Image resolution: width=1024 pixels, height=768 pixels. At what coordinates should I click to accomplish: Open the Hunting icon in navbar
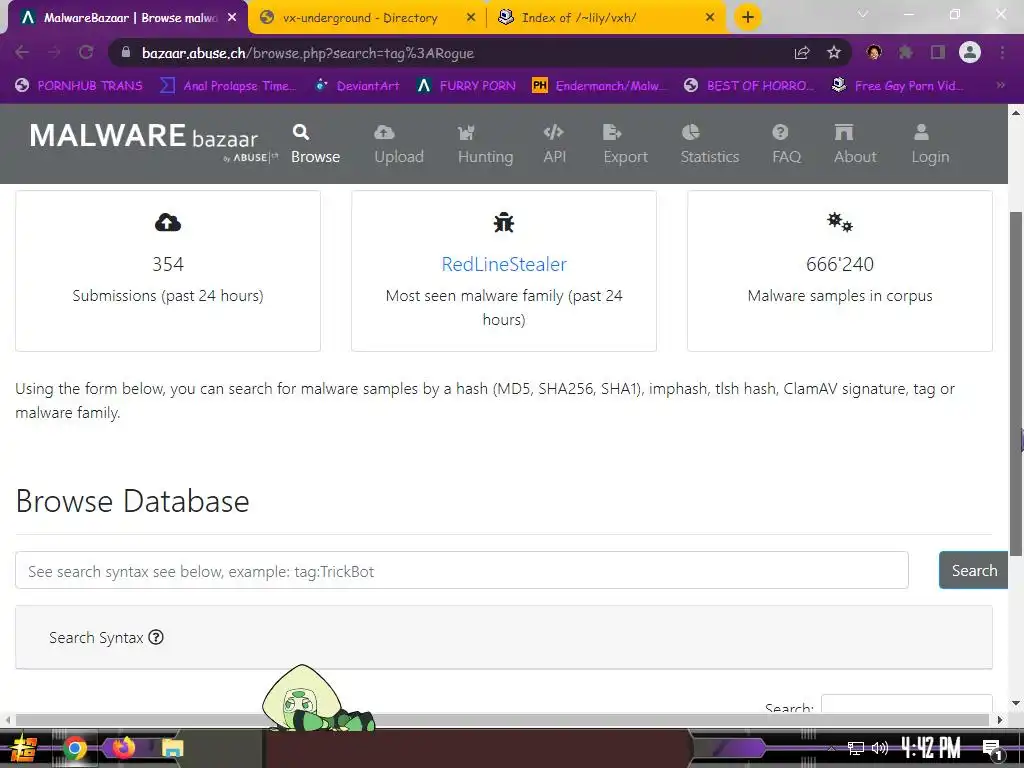tap(466, 133)
